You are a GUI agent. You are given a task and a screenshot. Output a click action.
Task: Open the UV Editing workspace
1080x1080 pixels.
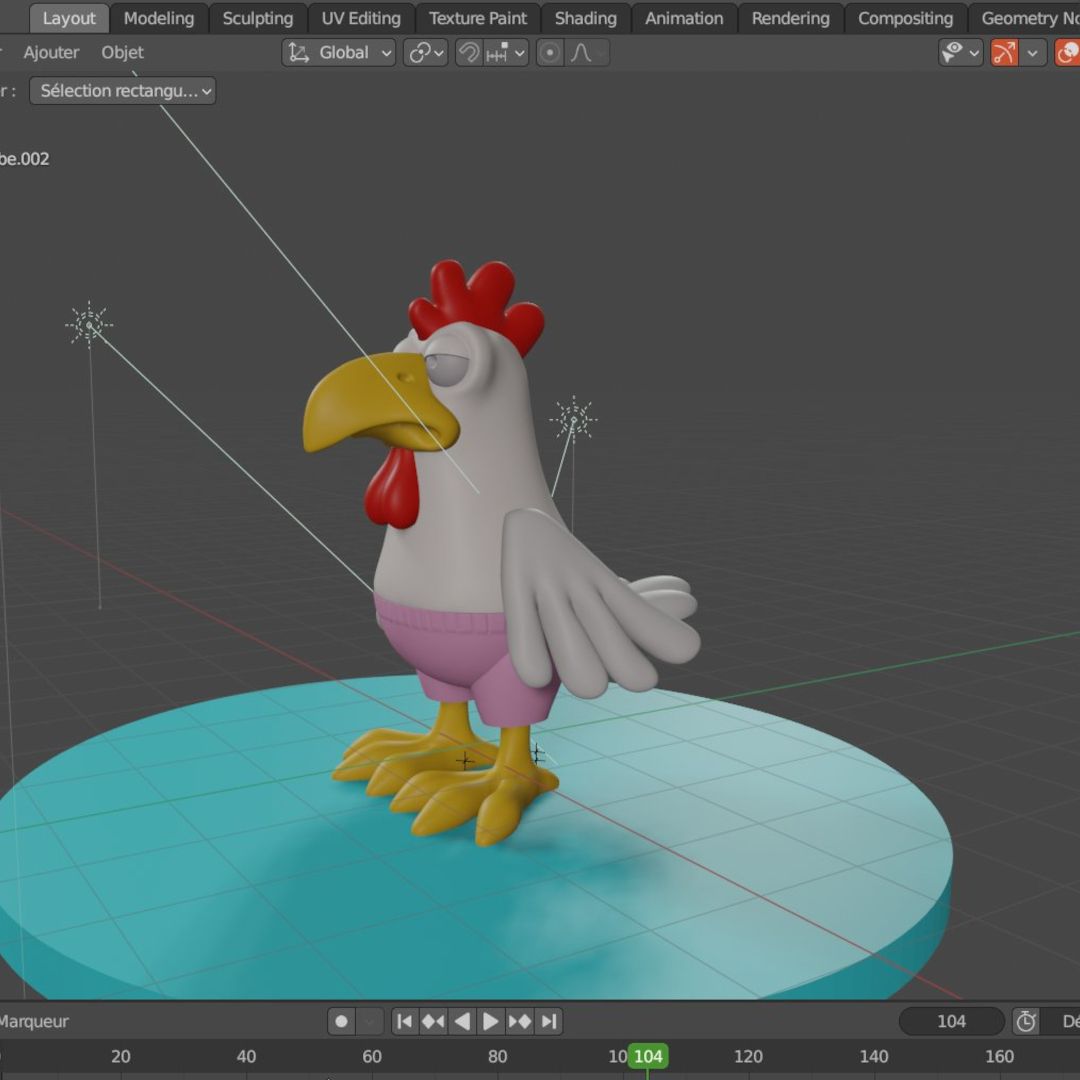pyautogui.click(x=361, y=18)
